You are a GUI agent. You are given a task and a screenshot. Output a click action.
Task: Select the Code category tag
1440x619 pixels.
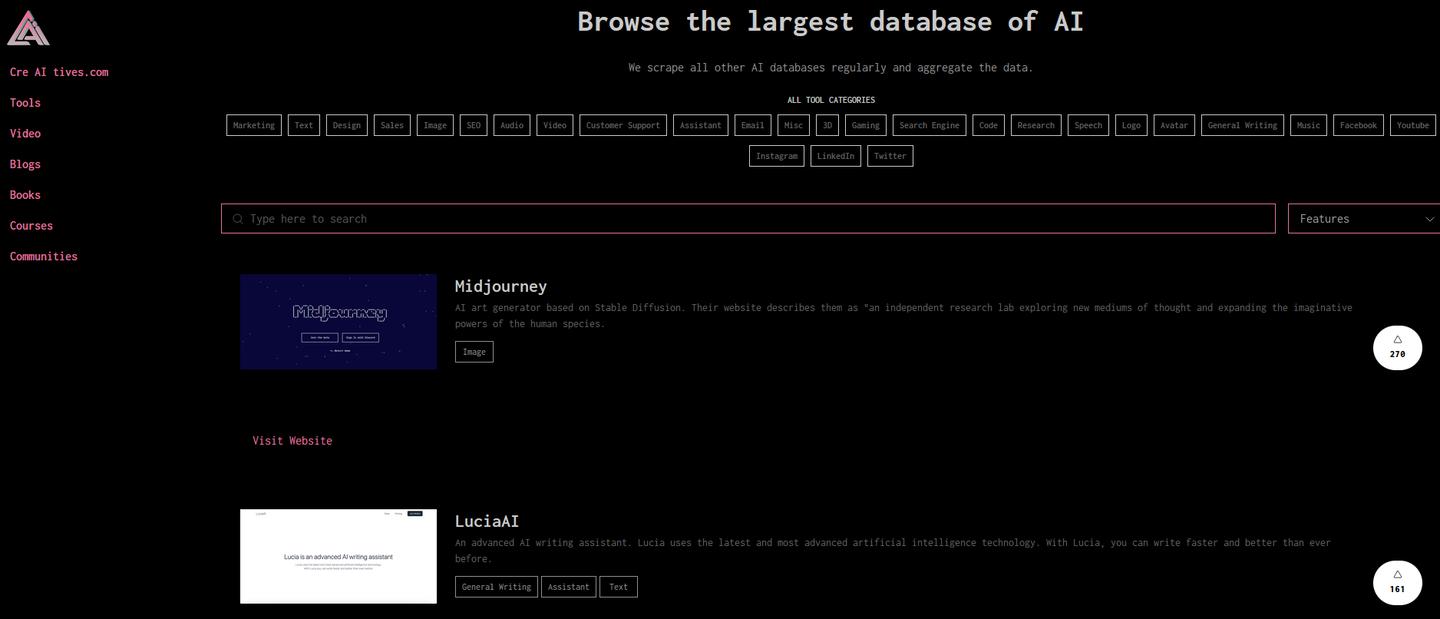pos(988,125)
